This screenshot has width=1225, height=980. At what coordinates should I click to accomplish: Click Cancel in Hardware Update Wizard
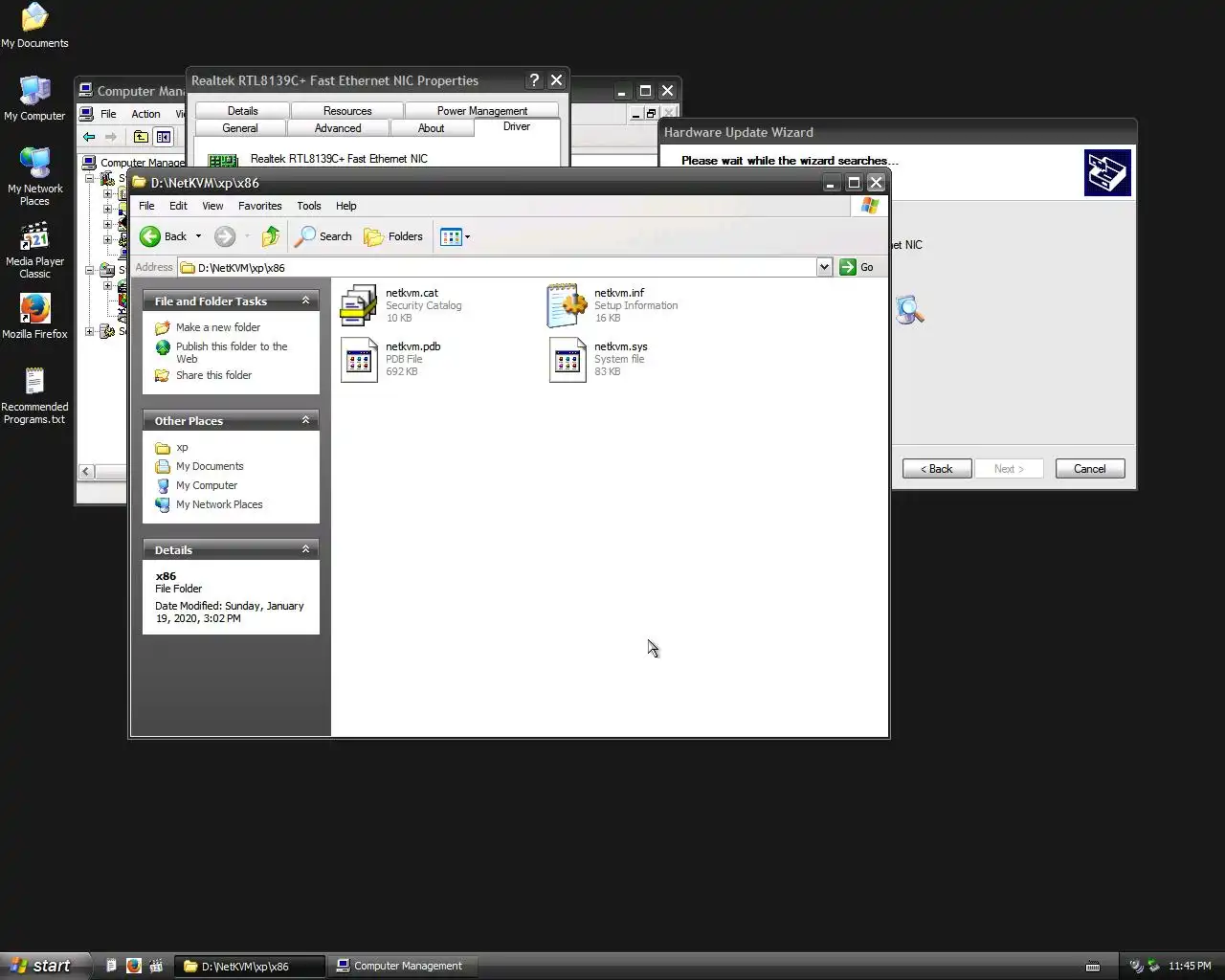click(x=1089, y=469)
